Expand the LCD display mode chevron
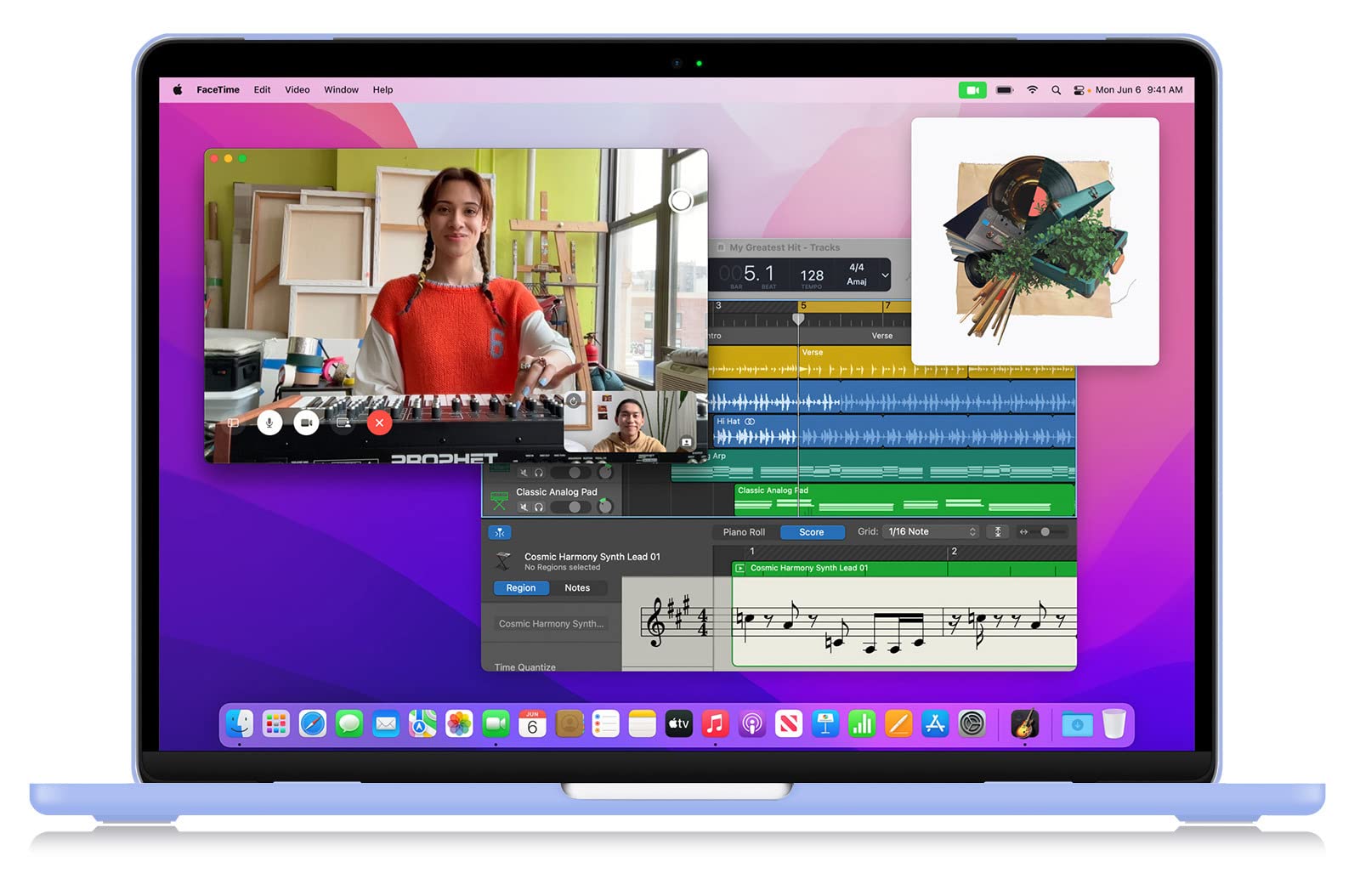1360x896 pixels. pyautogui.click(x=885, y=275)
